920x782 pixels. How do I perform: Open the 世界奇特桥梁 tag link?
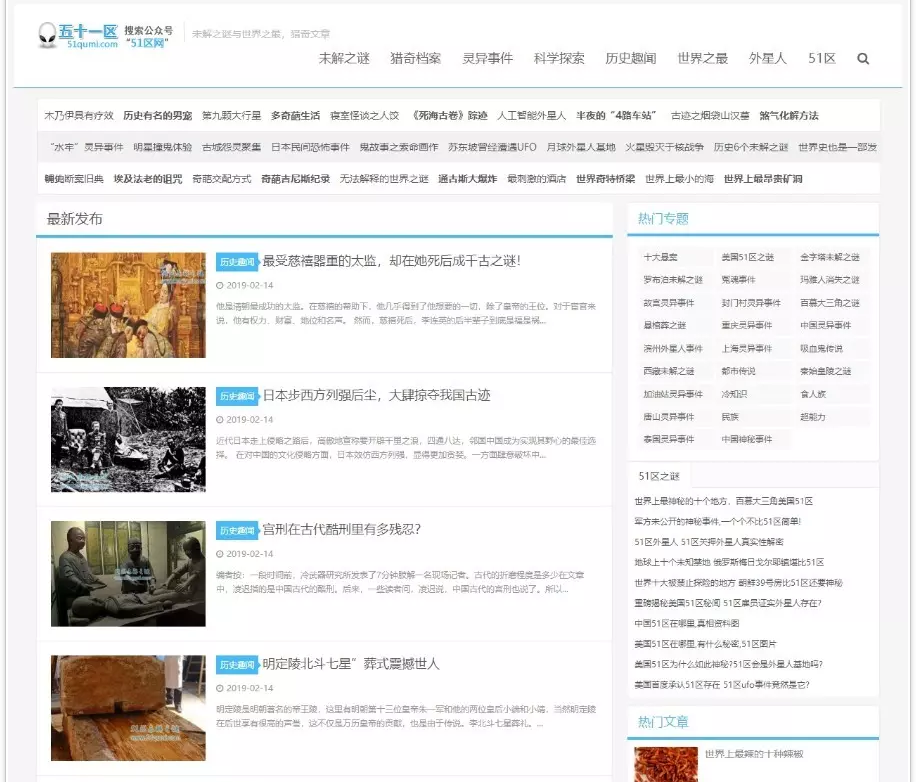tap(605, 179)
